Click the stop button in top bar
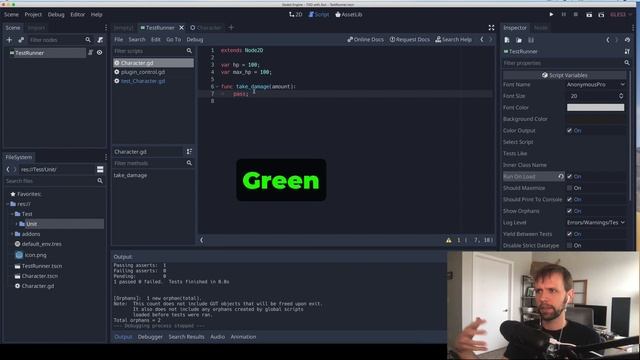The height and width of the screenshot is (360, 640). 576,14
